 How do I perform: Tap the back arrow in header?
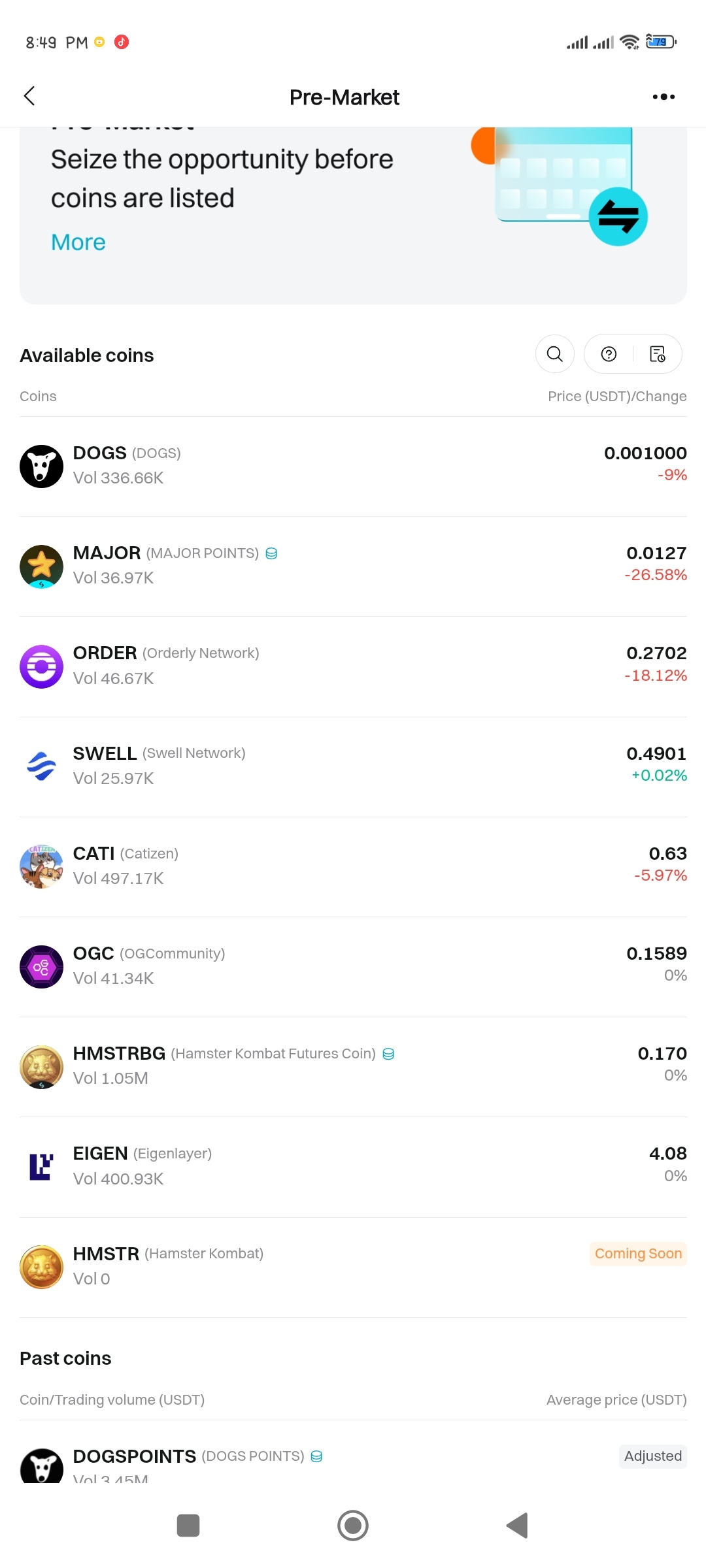click(x=29, y=96)
